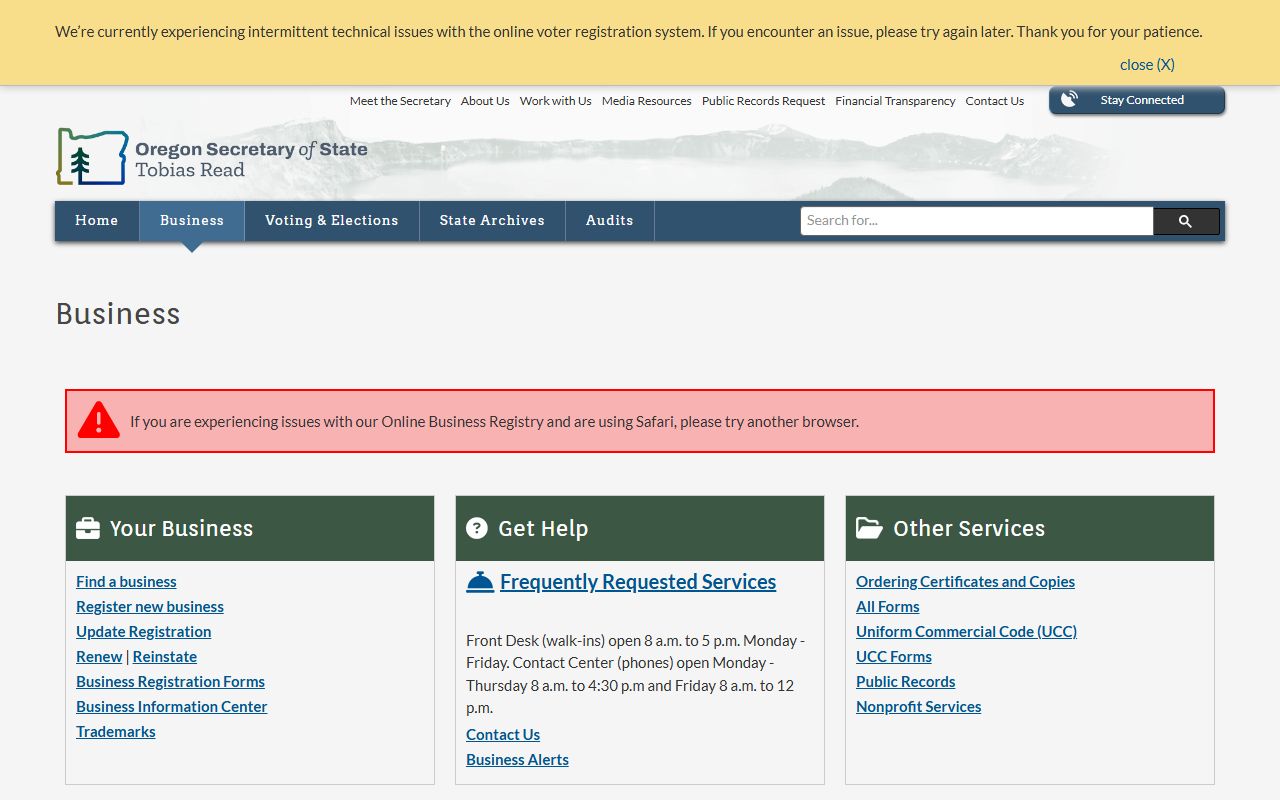Click the service bell icon

(x=480, y=582)
